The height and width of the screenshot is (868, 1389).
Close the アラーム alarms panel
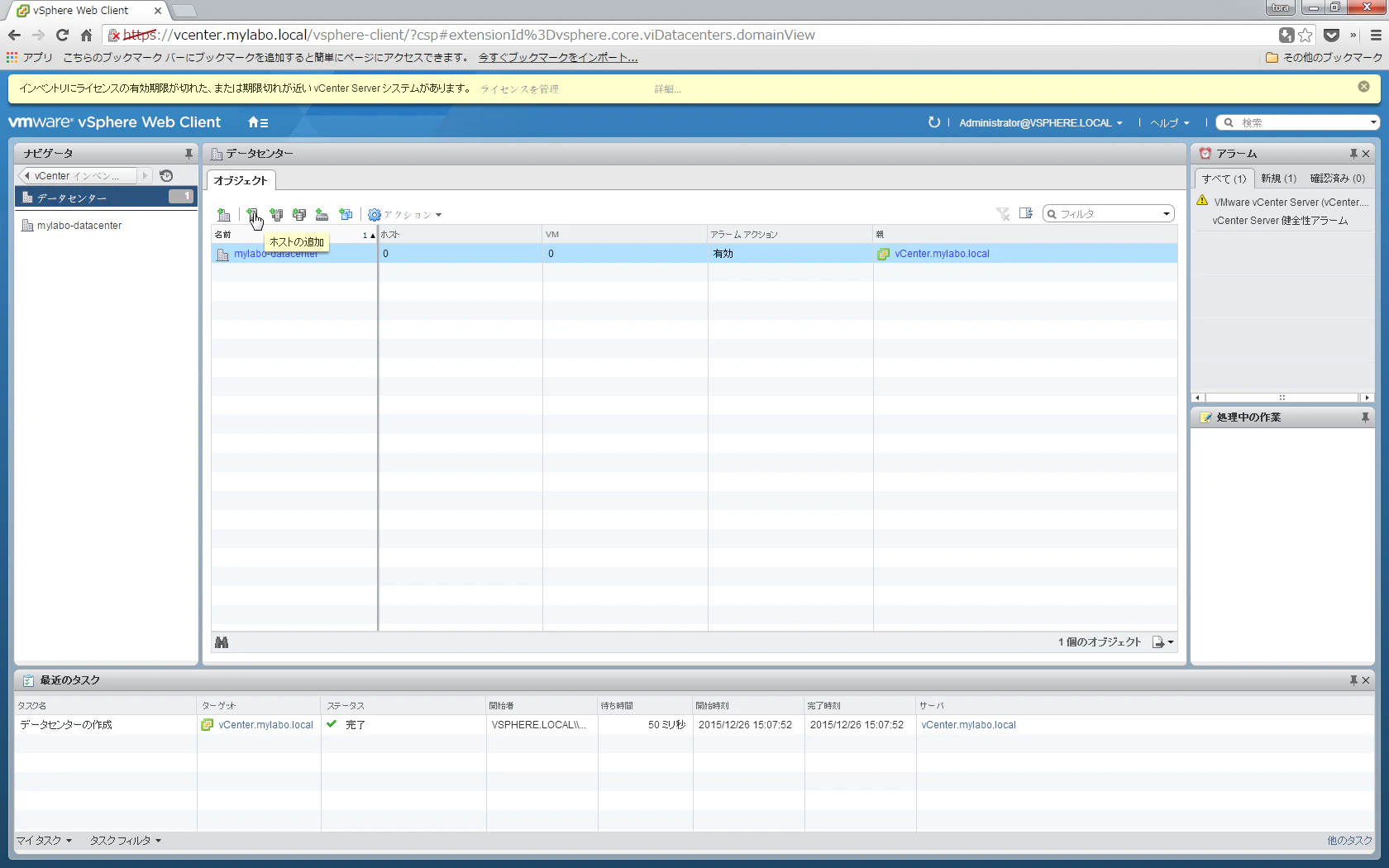click(1366, 154)
